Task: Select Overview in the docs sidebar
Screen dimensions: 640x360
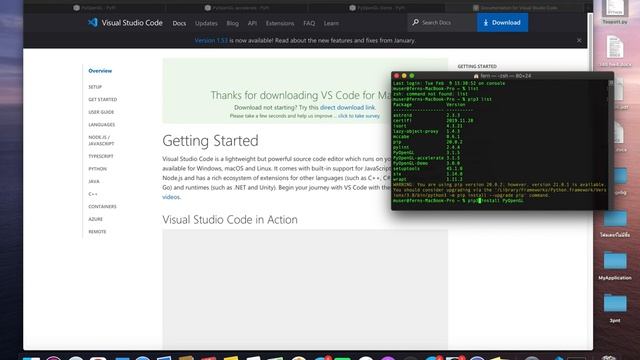Action: (x=100, y=71)
